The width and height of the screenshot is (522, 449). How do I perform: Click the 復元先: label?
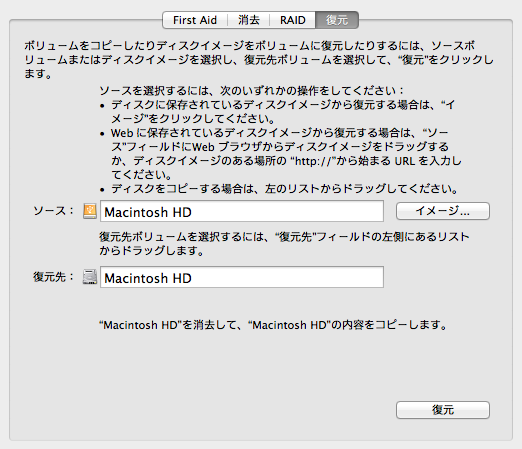point(53,277)
